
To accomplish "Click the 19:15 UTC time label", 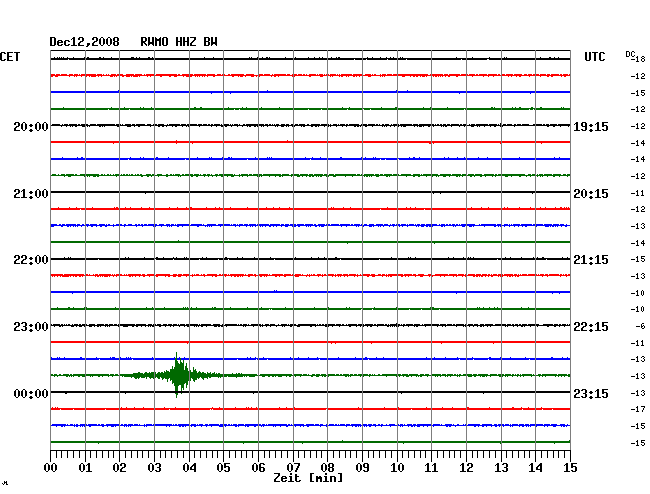I will [x=591, y=127].
